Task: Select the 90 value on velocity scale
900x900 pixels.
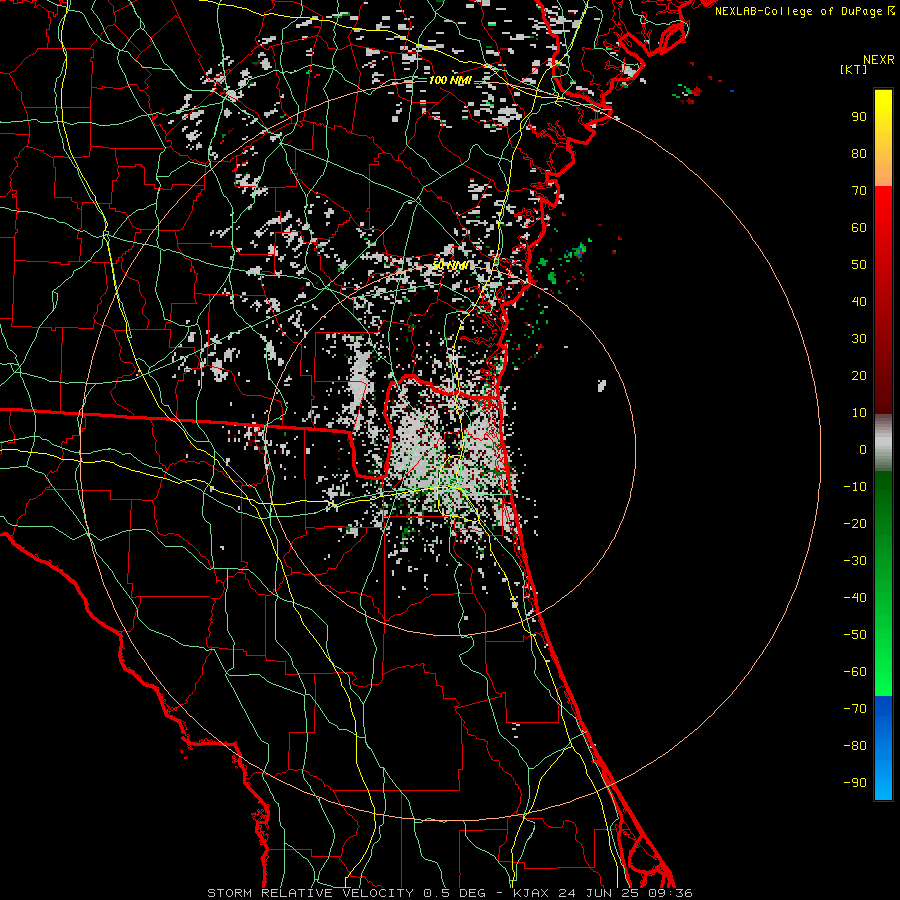Action: (x=859, y=117)
